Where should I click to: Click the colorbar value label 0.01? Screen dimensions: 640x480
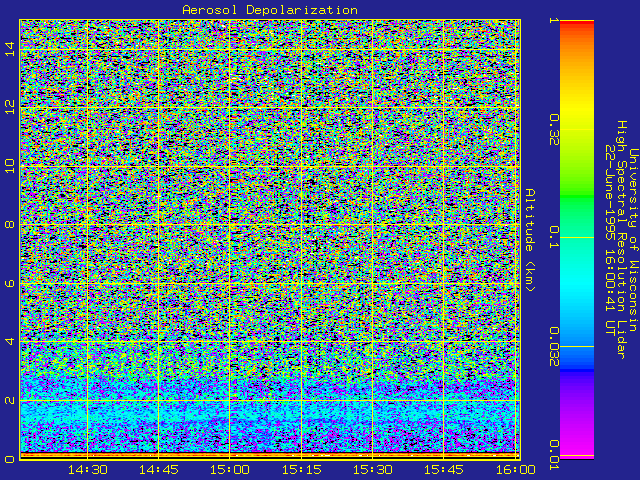point(553,455)
